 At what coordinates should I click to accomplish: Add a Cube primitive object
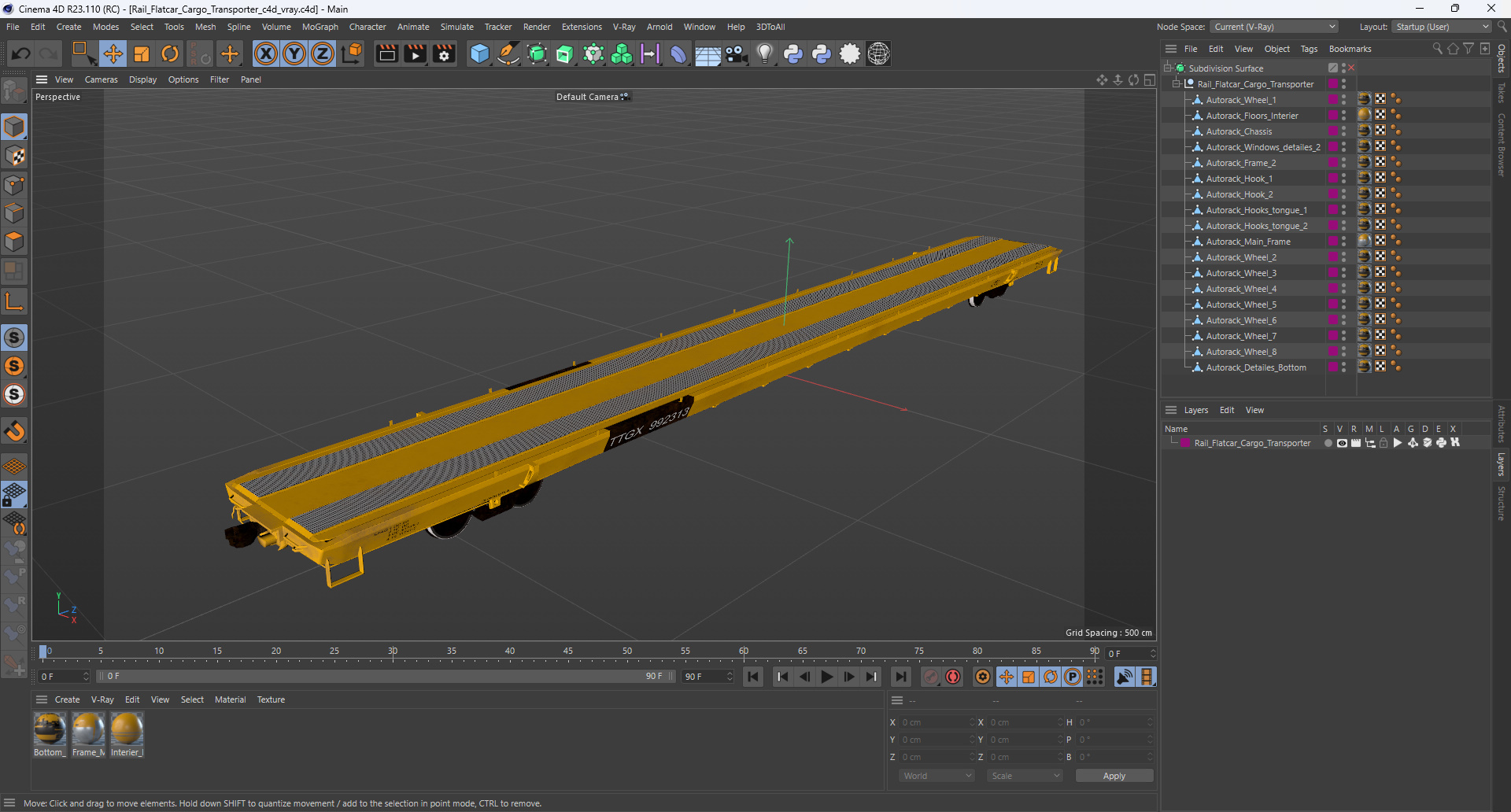point(479,54)
